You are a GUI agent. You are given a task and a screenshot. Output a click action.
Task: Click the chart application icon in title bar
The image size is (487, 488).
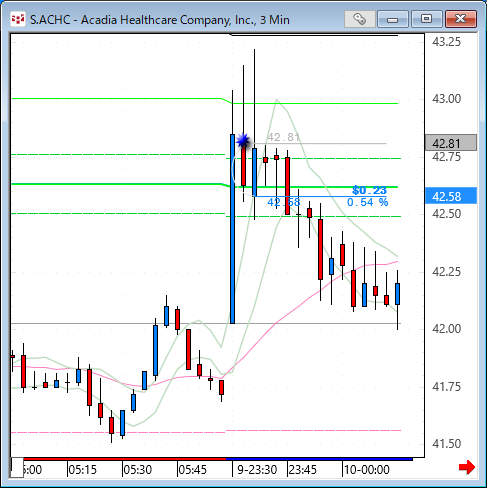coord(18,20)
